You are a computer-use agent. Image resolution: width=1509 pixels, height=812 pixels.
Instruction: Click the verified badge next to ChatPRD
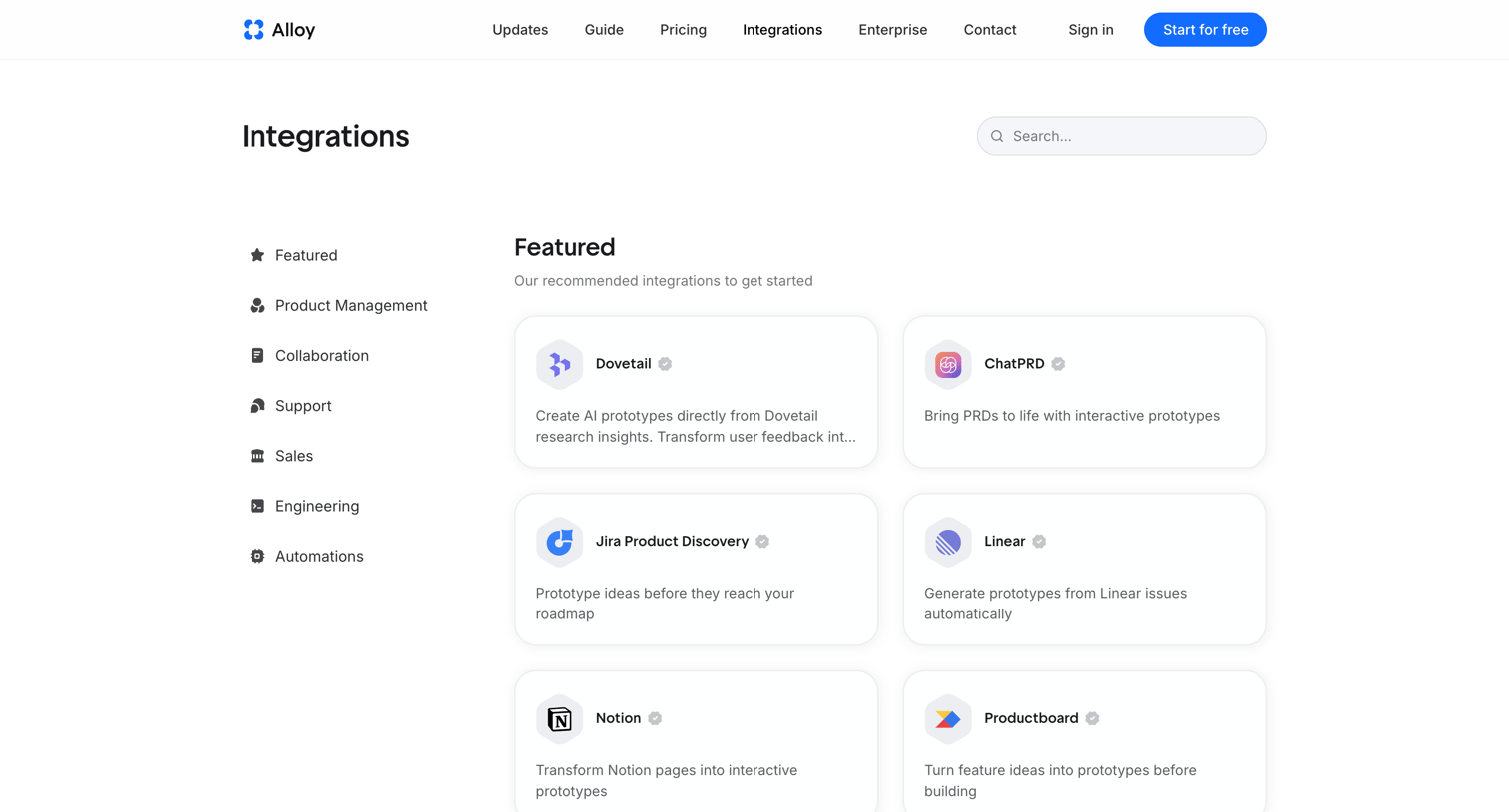(x=1058, y=364)
